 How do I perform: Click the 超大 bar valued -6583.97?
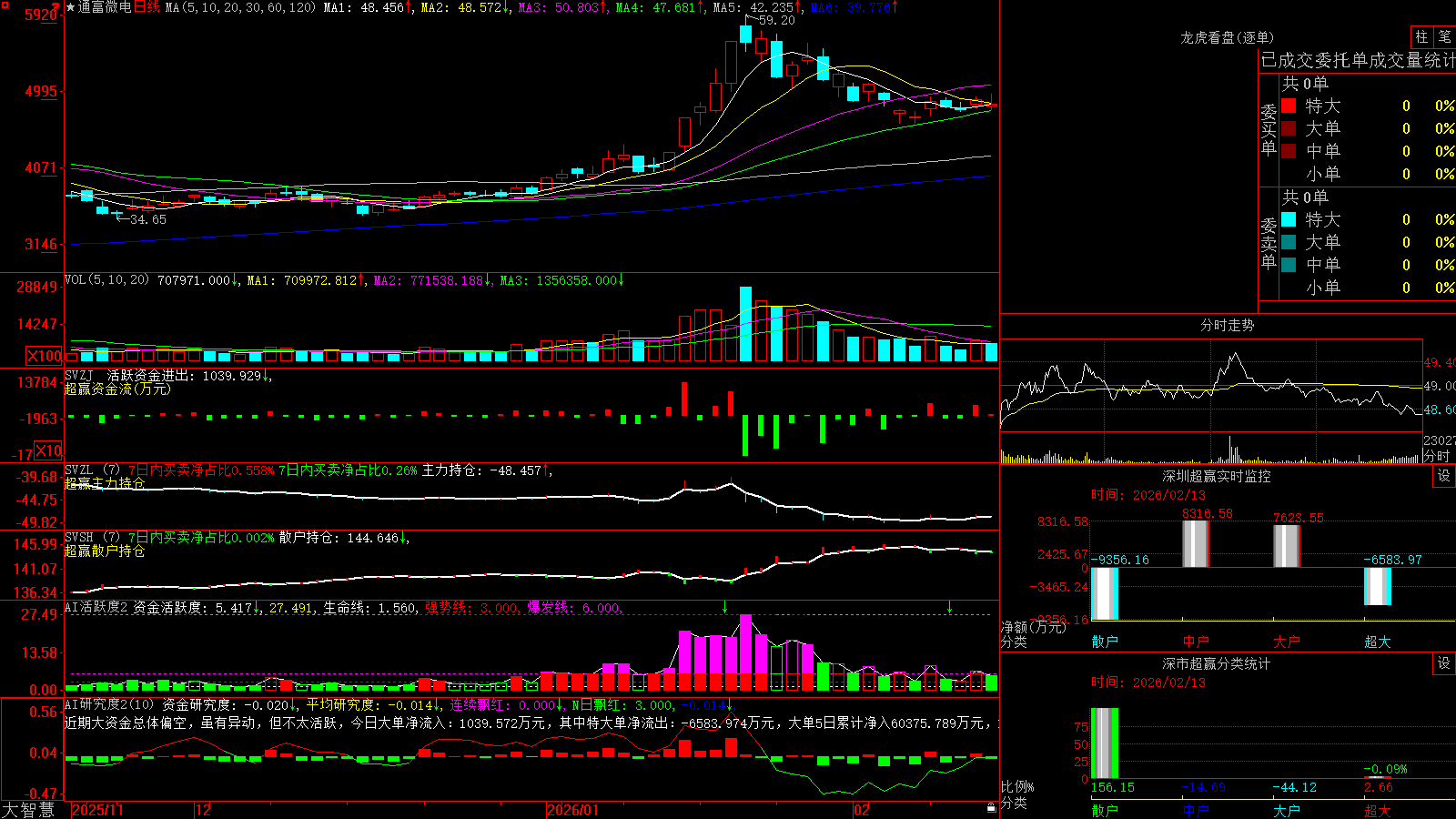pyautogui.click(x=1378, y=586)
